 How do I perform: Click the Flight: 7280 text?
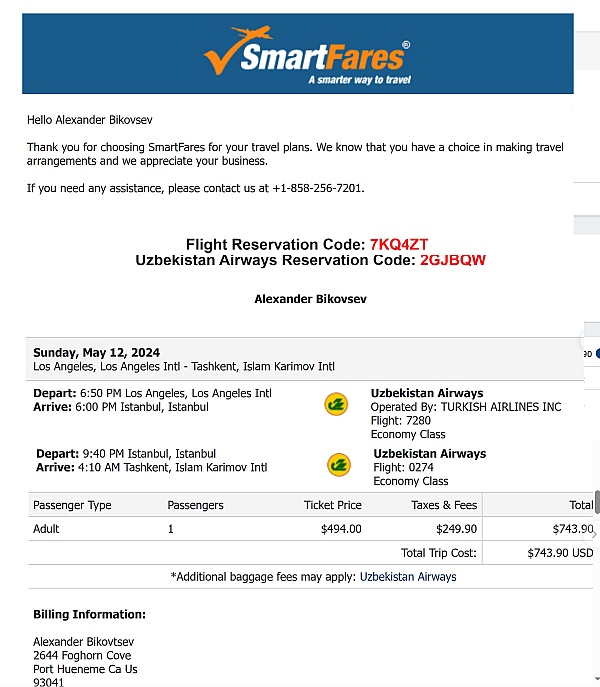pyautogui.click(x=401, y=421)
